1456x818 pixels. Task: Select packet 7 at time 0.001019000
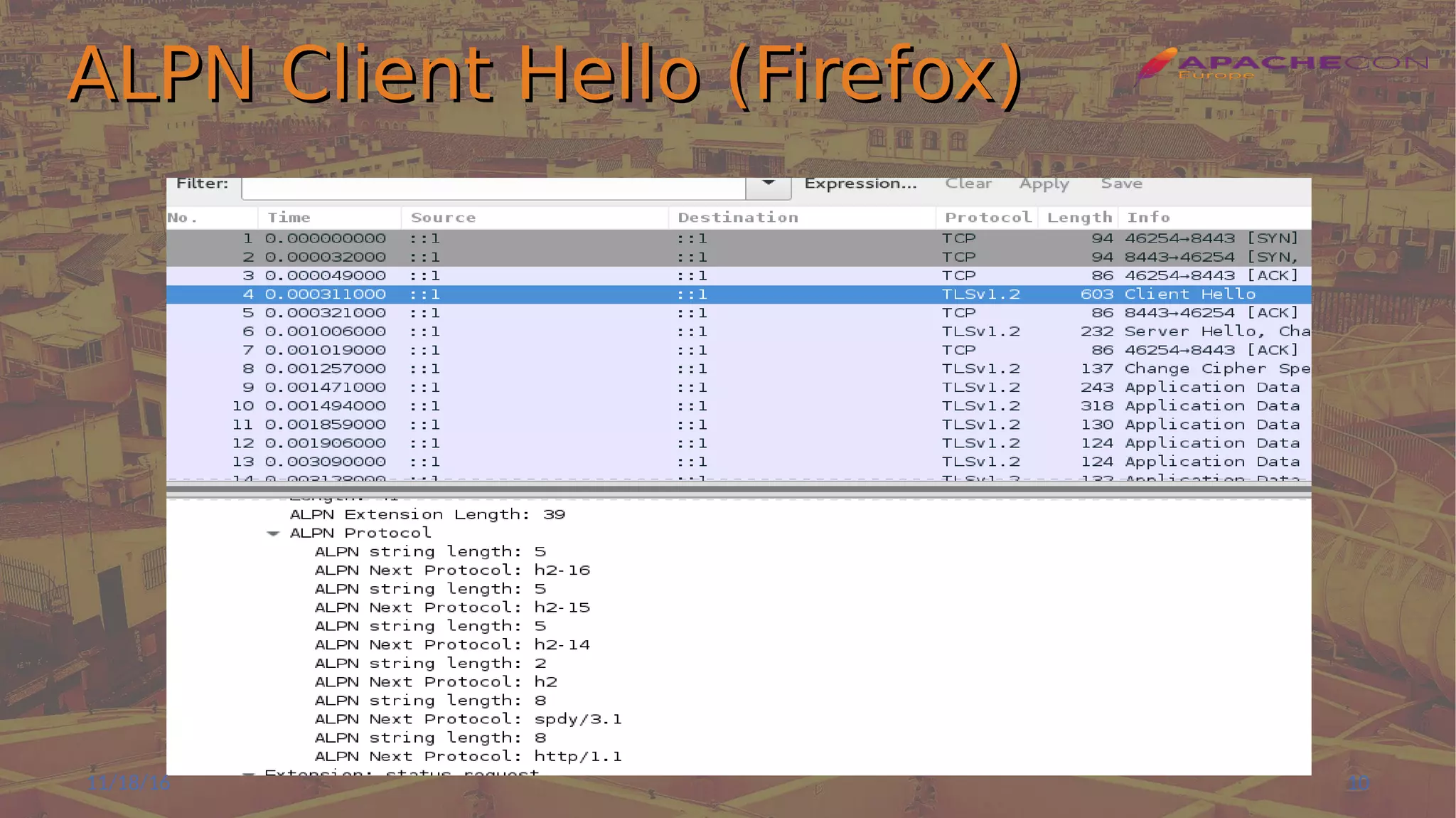[739, 350]
